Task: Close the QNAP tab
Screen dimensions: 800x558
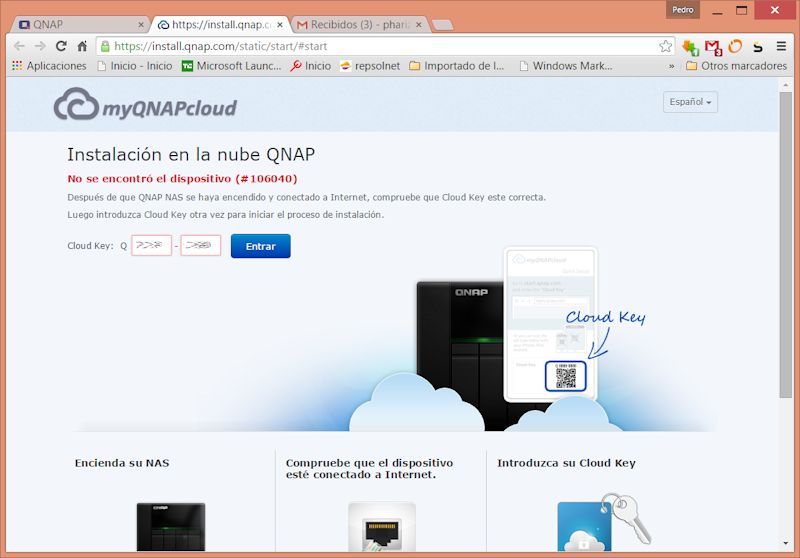Action: (x=141, y=24)
